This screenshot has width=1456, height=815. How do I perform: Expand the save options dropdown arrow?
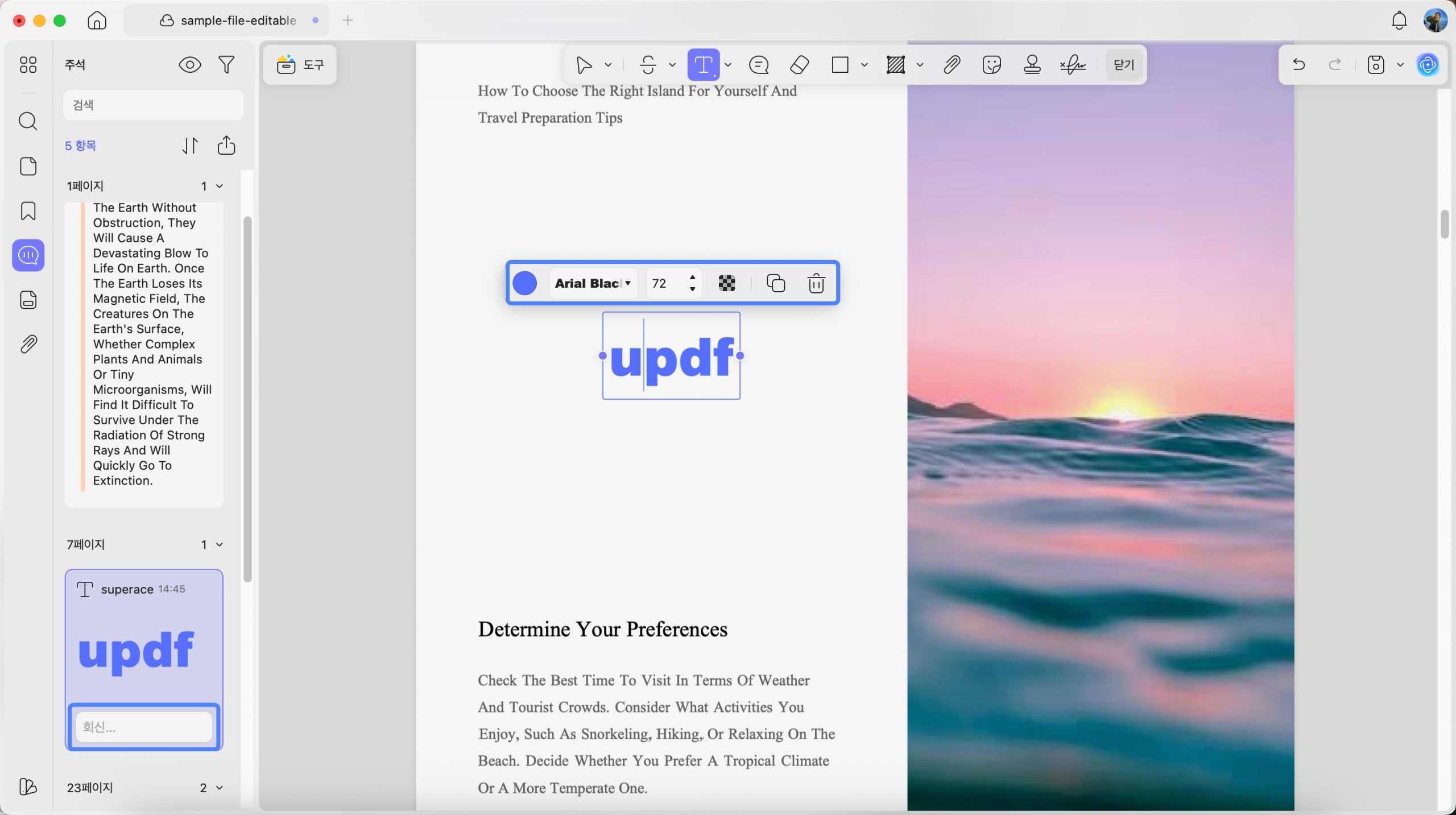pos(1400,65)
